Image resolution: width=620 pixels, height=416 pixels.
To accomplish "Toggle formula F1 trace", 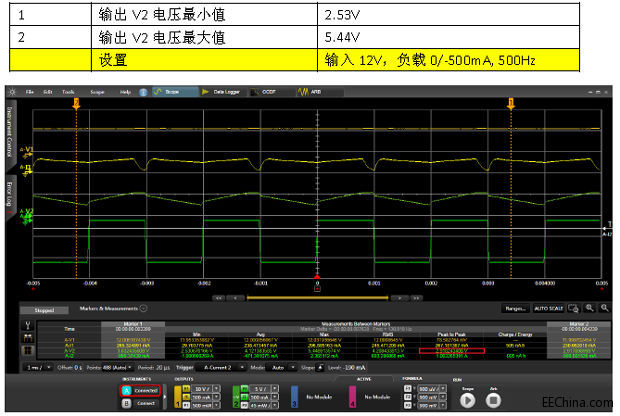I will [x=408, y=389].
